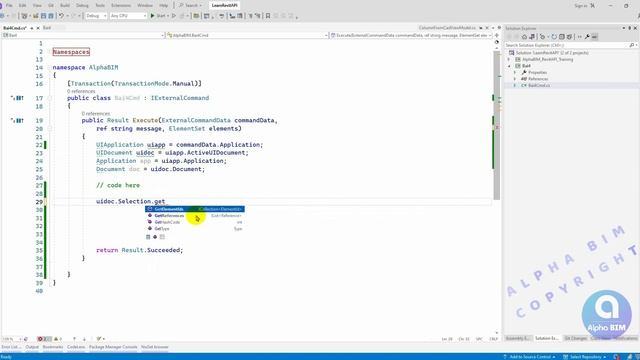Screen dimensions: 640x360
Task: Click the Save All toolbar icon
Action: (x=51, y=16)
